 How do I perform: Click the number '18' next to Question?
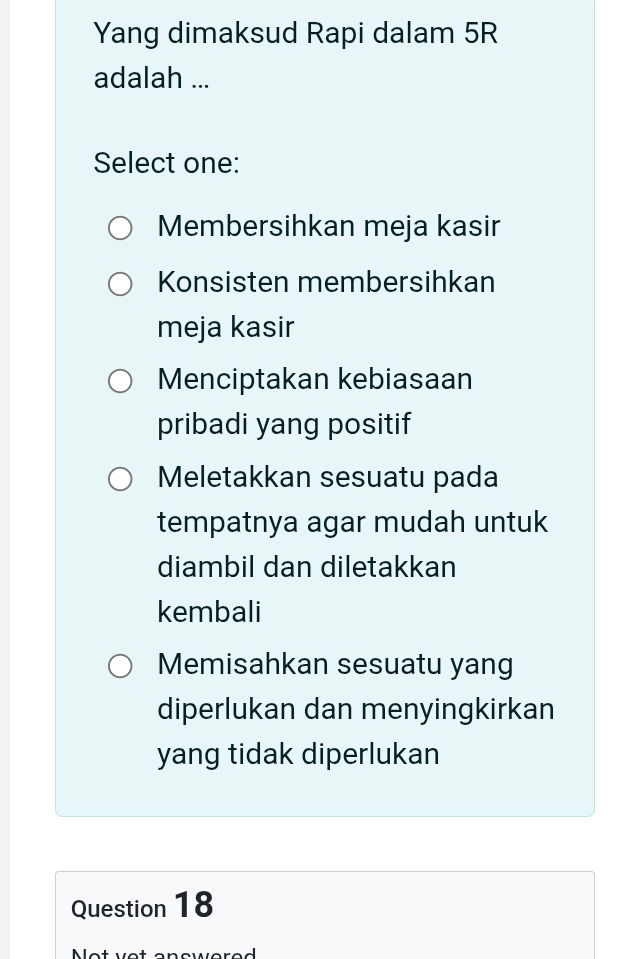194,903
